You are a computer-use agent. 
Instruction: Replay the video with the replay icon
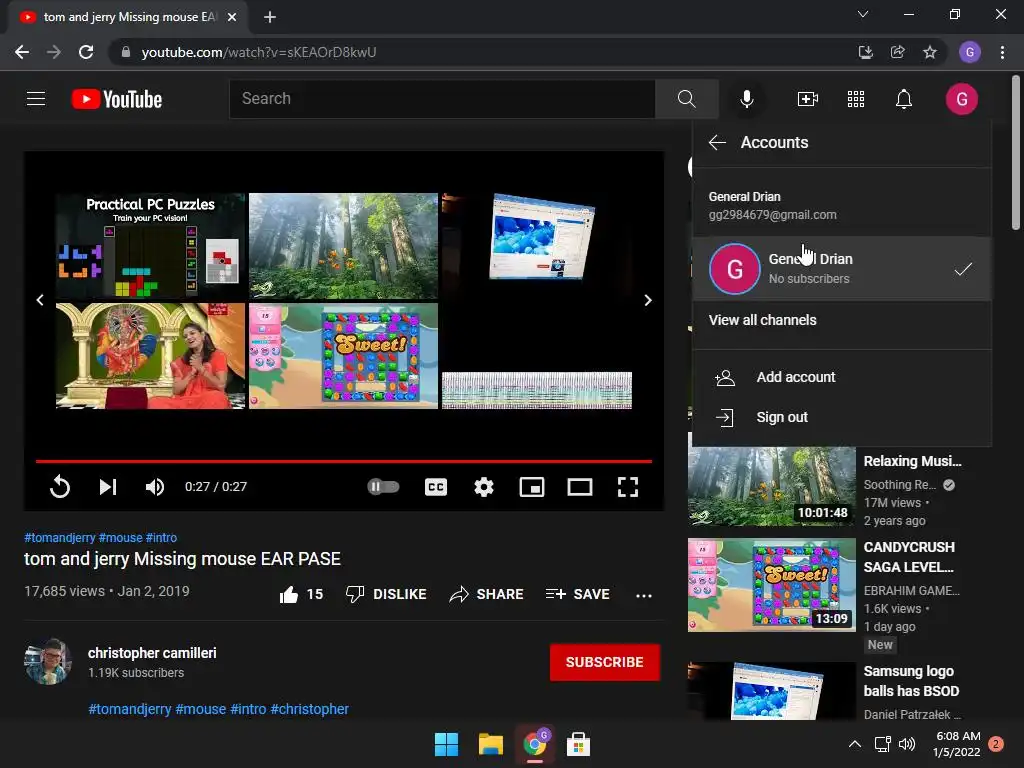[x=59, y=487]
